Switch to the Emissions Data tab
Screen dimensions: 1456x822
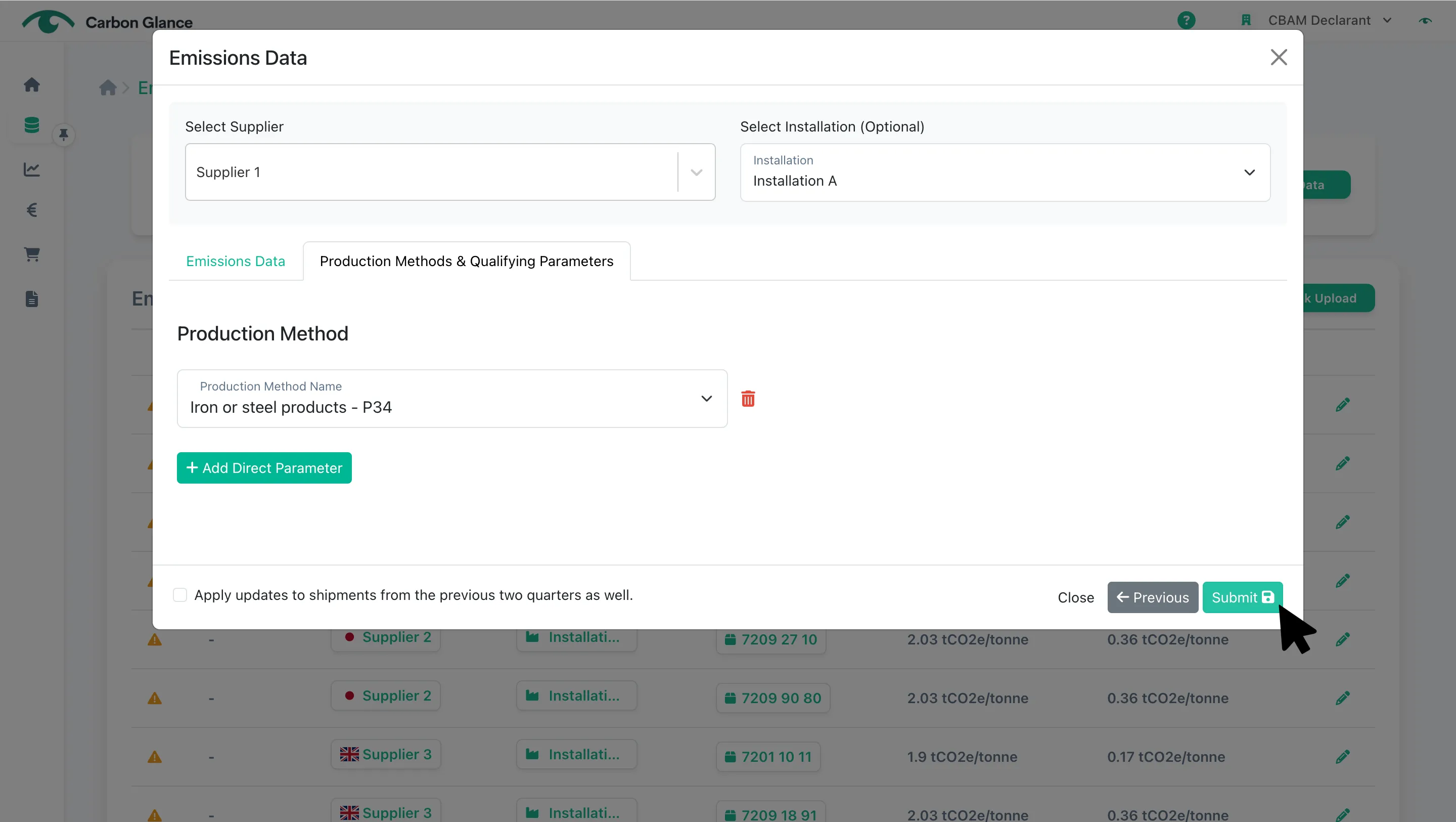[x=235, y=262]
